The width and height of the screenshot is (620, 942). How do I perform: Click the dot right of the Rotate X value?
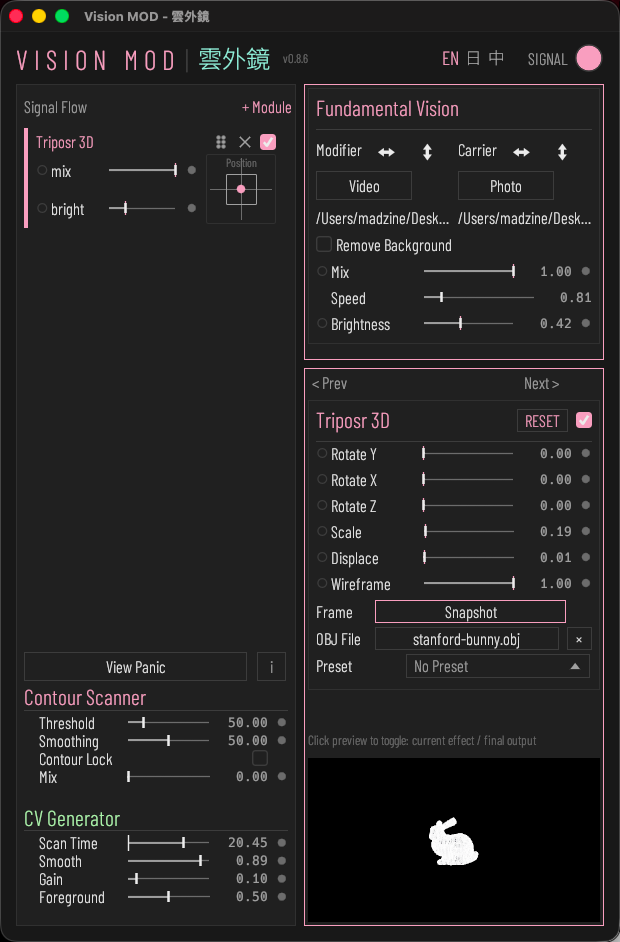coord(586,479)
